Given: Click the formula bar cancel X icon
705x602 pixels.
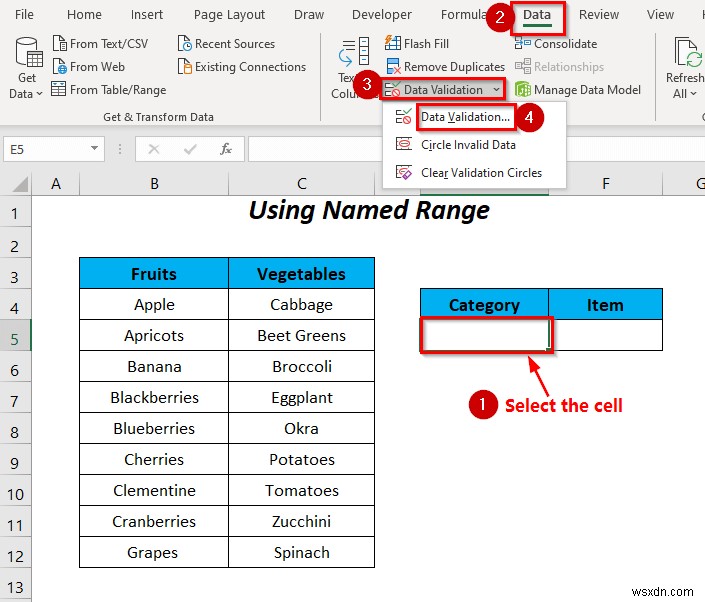Looking at the screenshot, I should (x=154, y=149).
